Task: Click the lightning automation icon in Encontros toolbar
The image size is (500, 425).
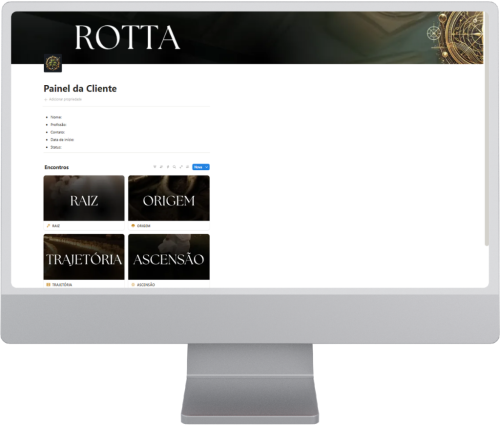Action: [168, 167]
